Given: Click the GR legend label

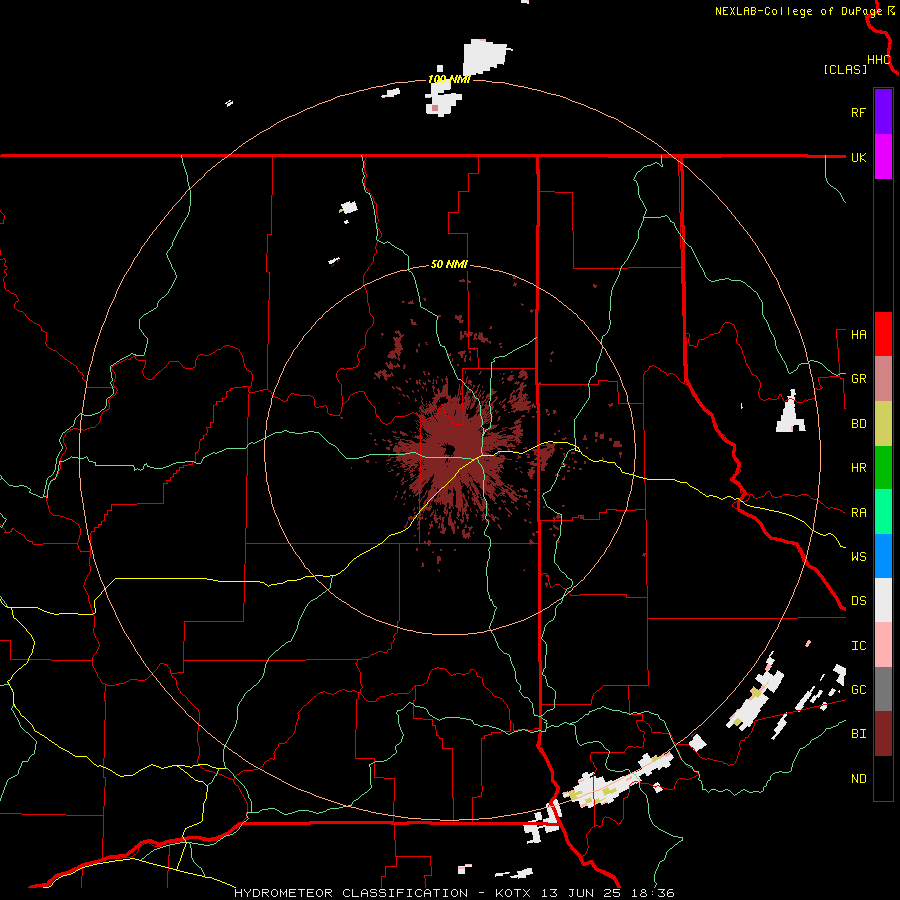Looking at the screenshot, I should point(858,379).
